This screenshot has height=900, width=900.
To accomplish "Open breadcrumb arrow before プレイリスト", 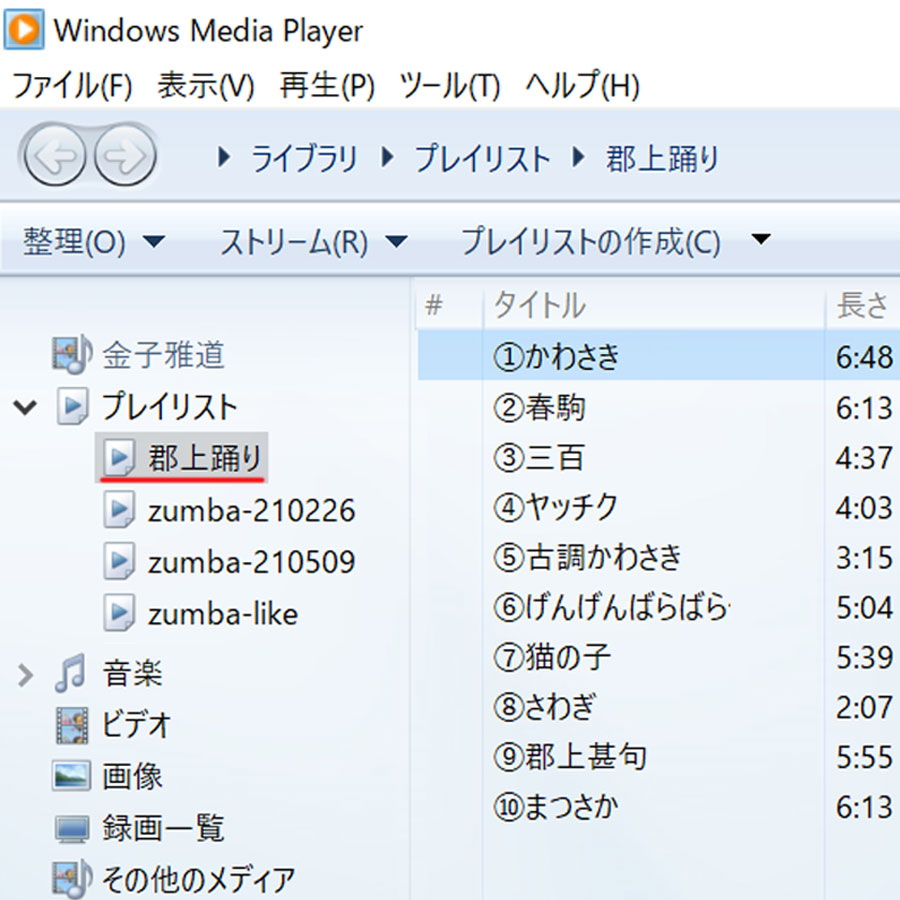I will (388, 157).
